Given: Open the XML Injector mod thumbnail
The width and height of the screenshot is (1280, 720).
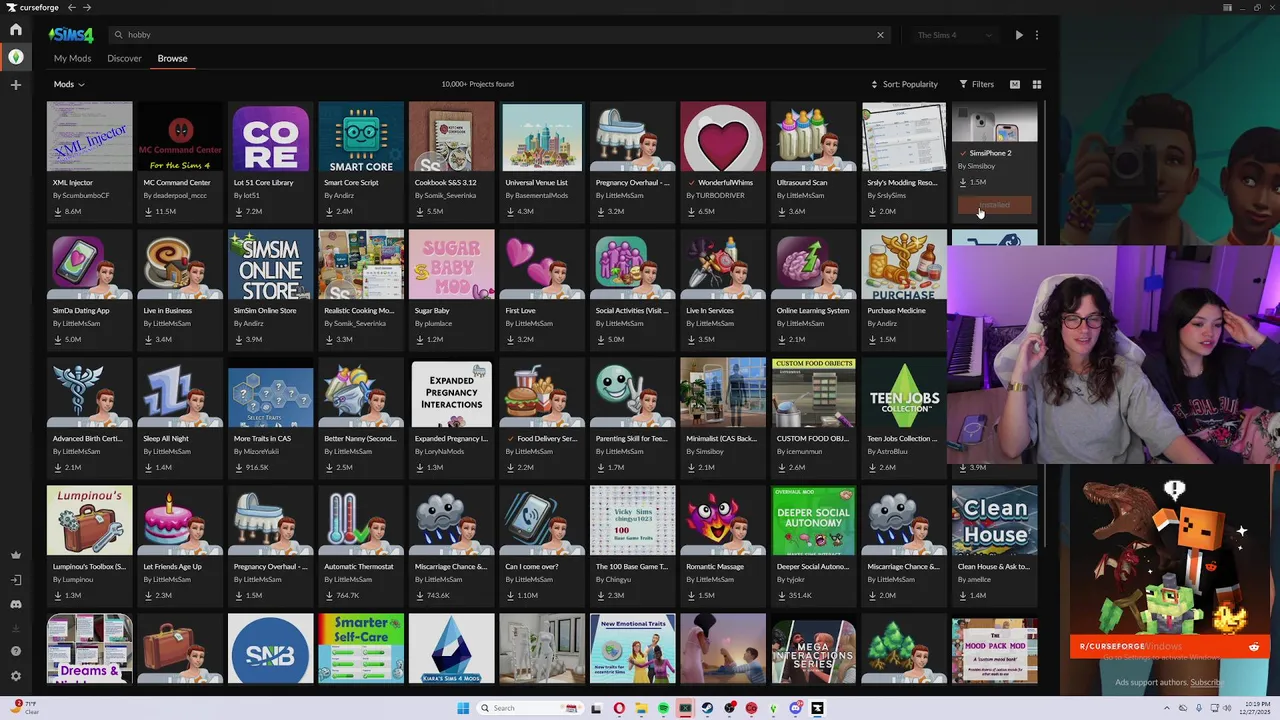Looking at the screenshot, I should point(89,137).
